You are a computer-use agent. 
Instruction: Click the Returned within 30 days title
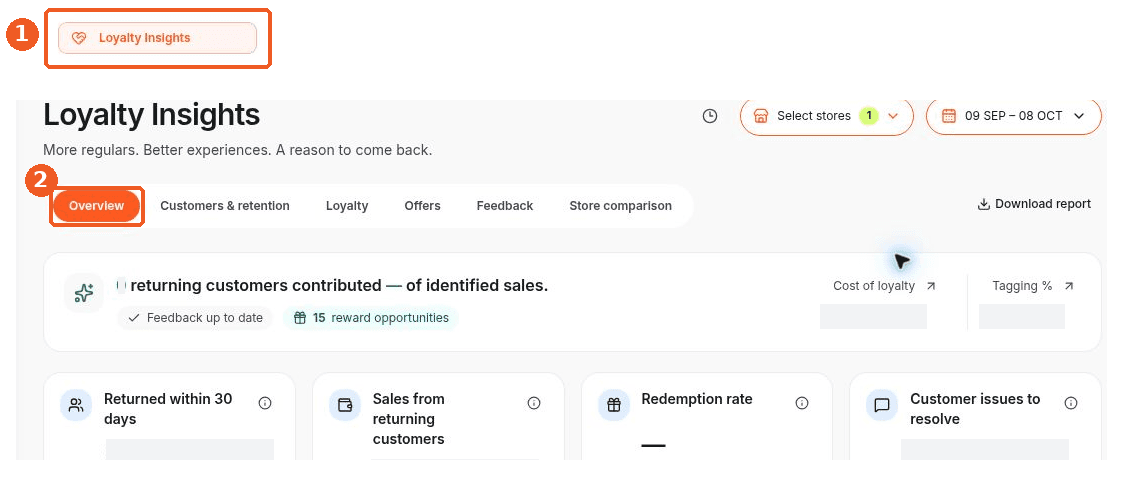pos(168,409)
